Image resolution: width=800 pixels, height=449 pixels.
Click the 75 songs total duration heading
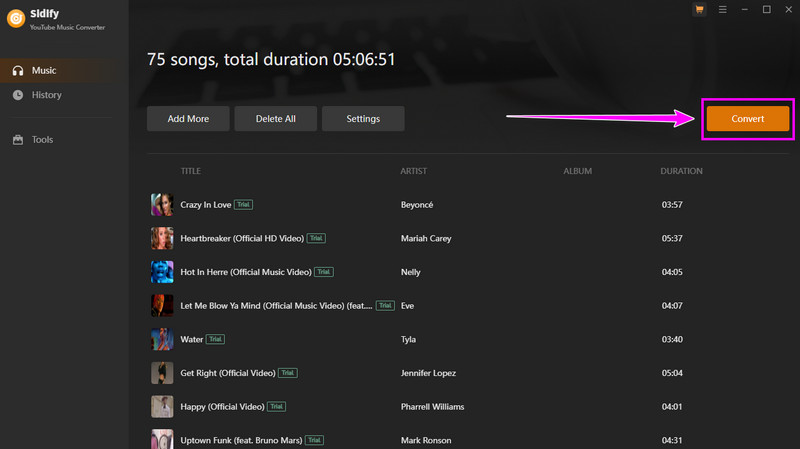(x=271, y=60)
